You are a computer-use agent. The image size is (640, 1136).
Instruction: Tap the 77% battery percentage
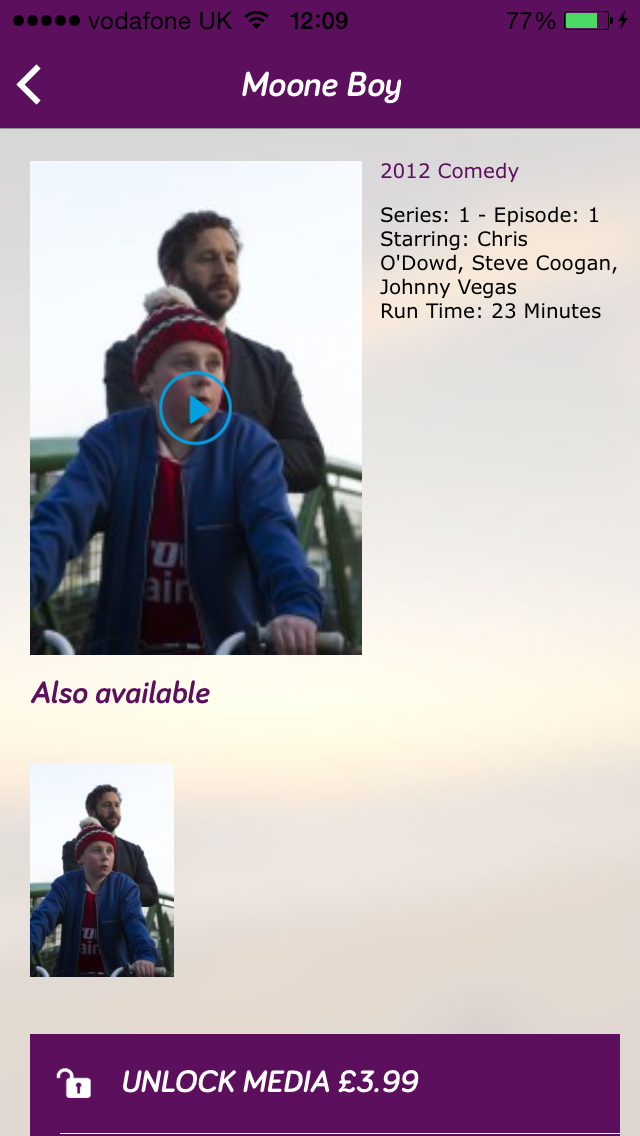point(531,20)
